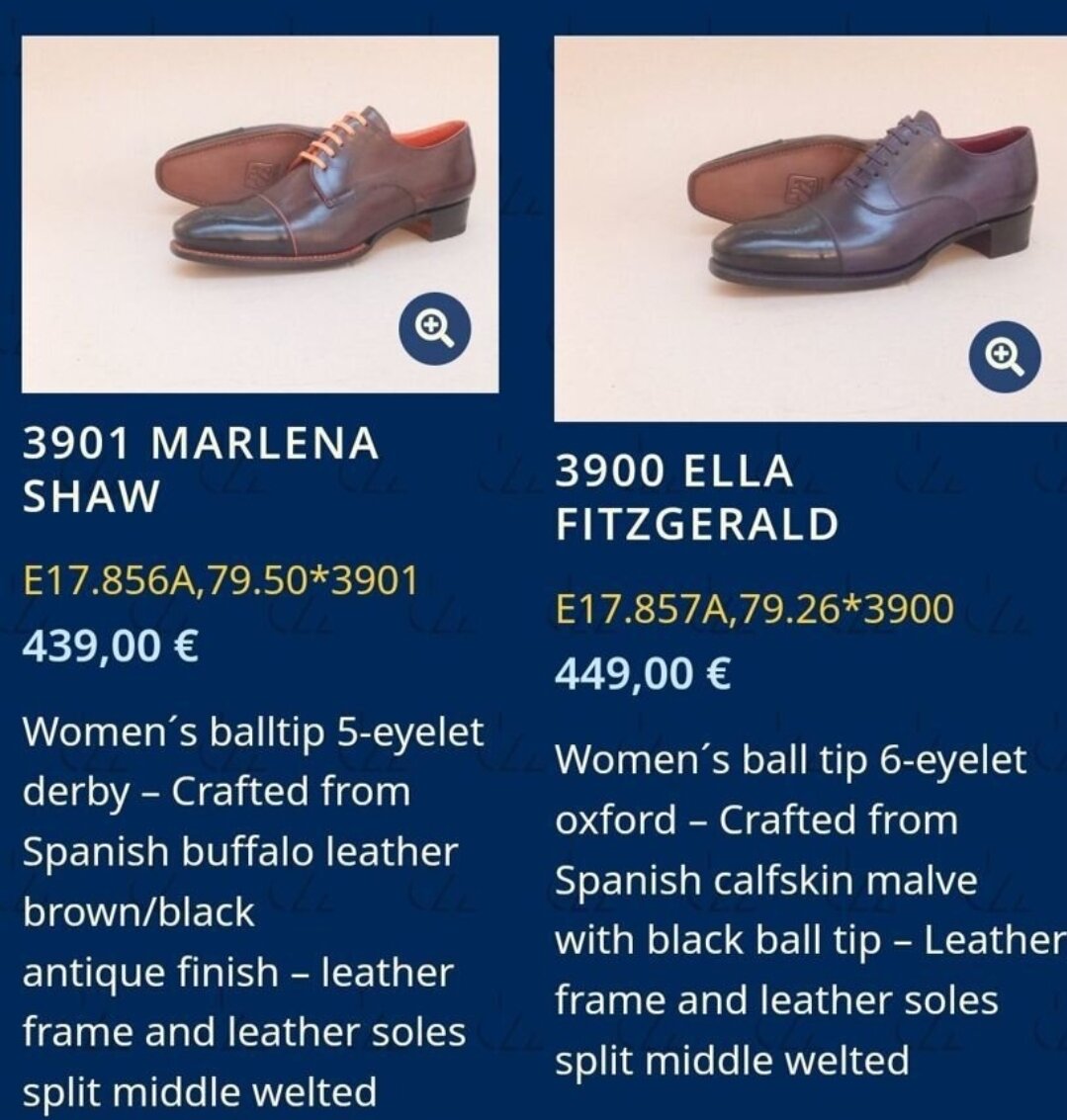The height and width of the screenshot is (1120, 1067).
Task: Open the Marlena Shaw derby shoe image
Action: [260, 214]
